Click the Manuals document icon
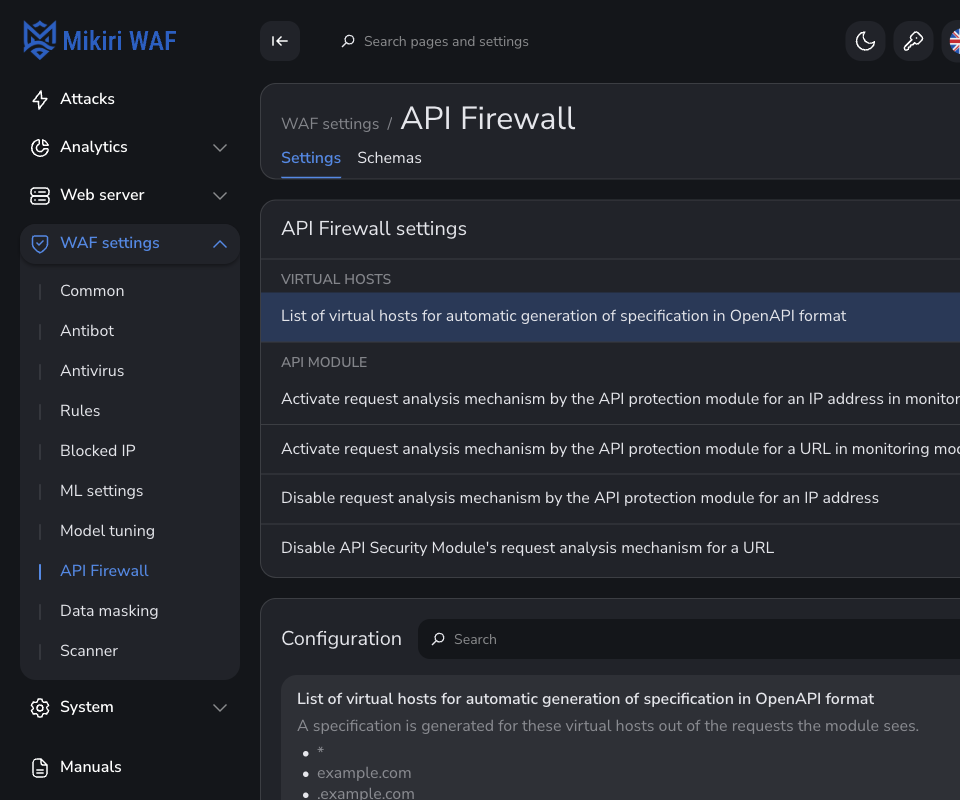 [40, 768]
